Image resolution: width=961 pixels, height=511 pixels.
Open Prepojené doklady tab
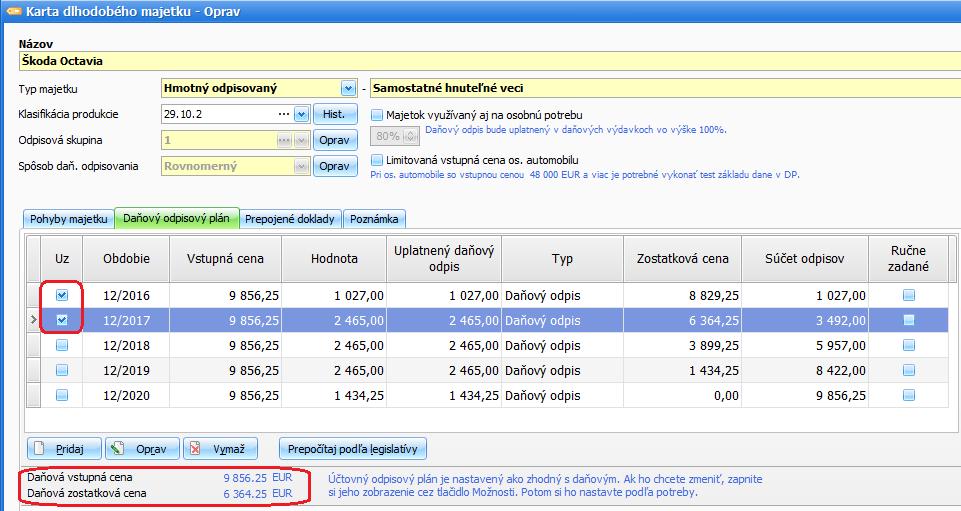tap(290, 219)
